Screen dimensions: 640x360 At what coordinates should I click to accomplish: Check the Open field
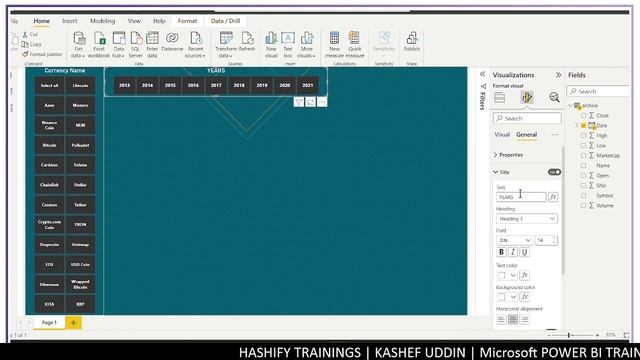[583, 176]
